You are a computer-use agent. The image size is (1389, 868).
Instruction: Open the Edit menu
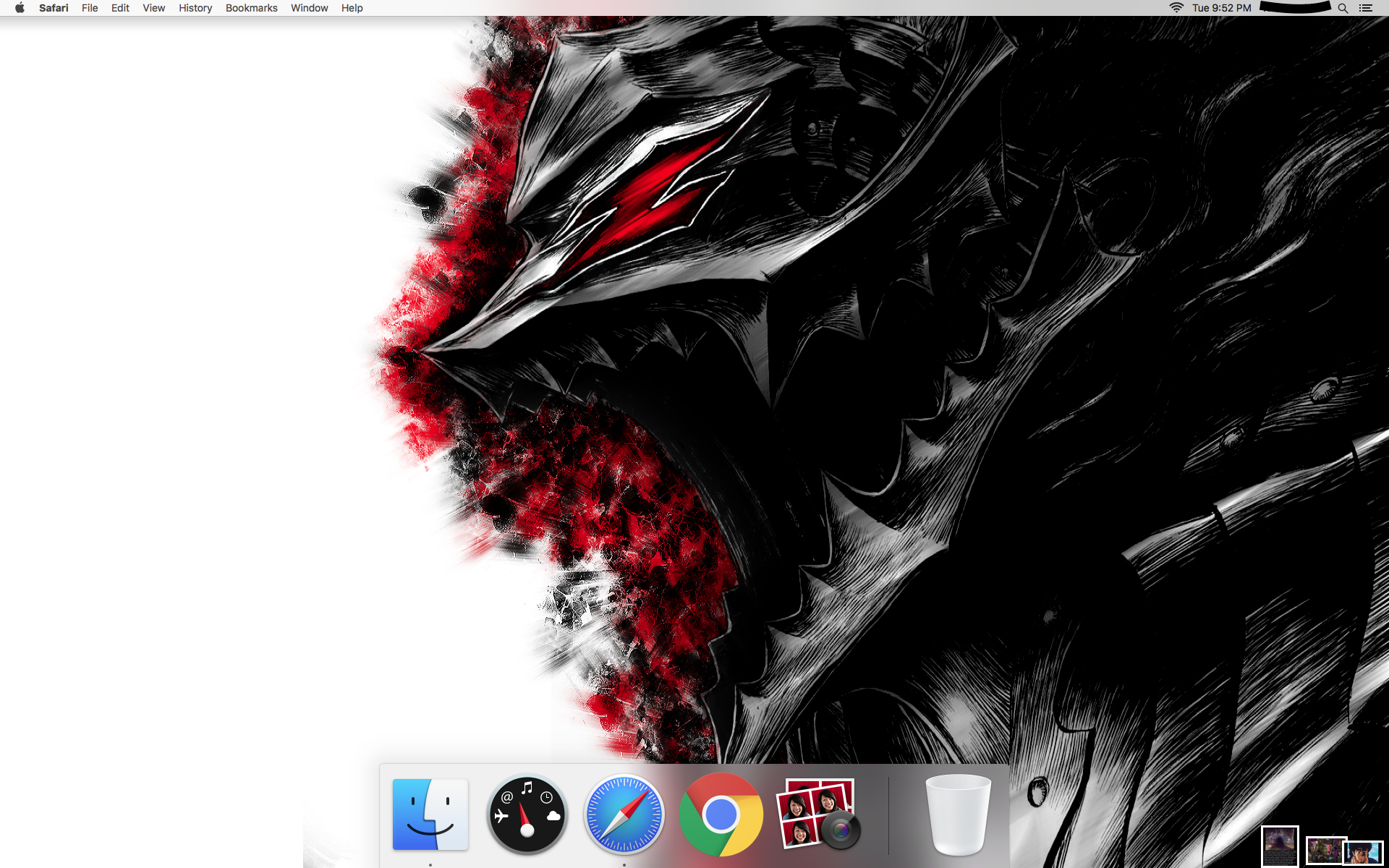pos(120,8)
